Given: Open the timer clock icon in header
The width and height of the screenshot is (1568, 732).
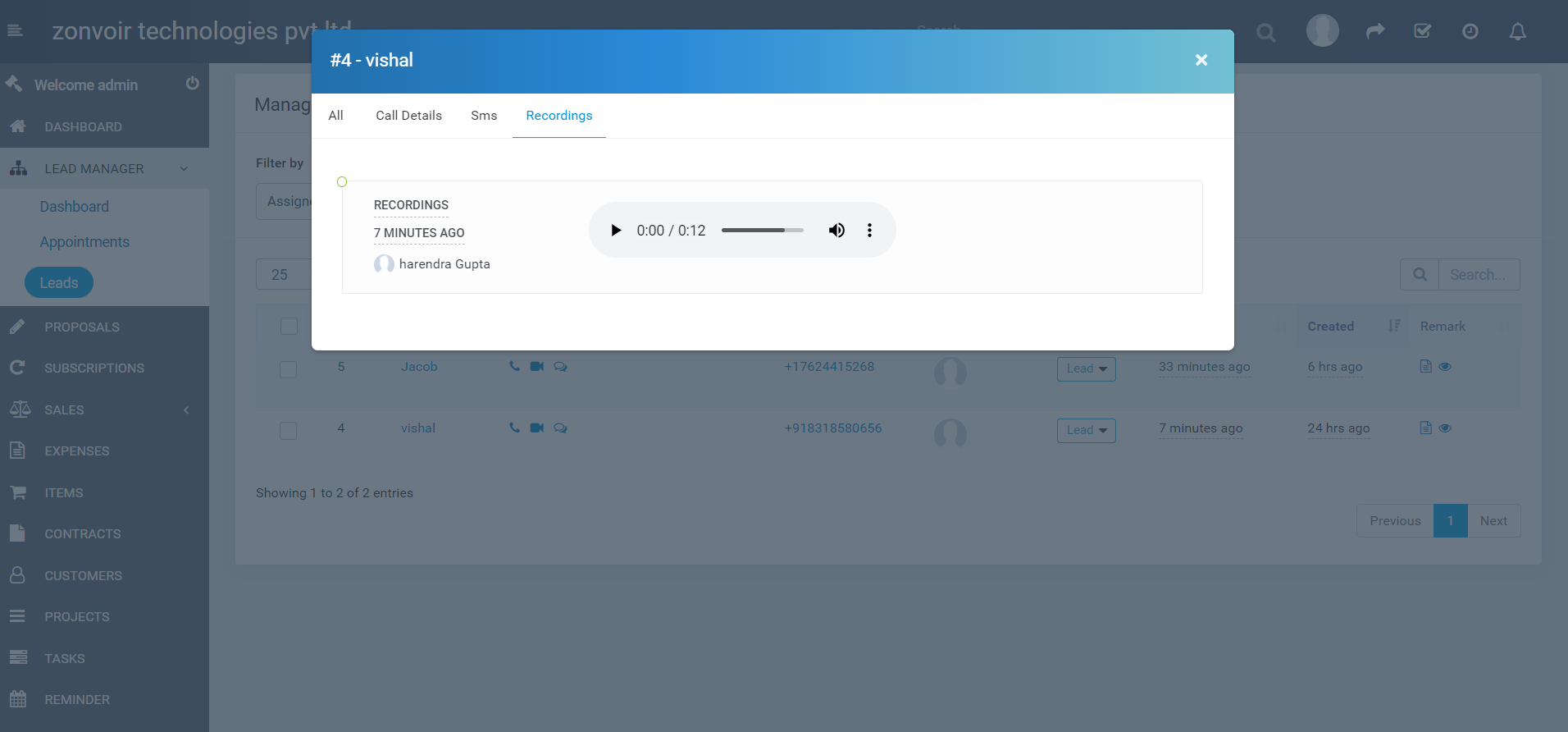Looking at the screenshot, I should (x=1470, y=31).
